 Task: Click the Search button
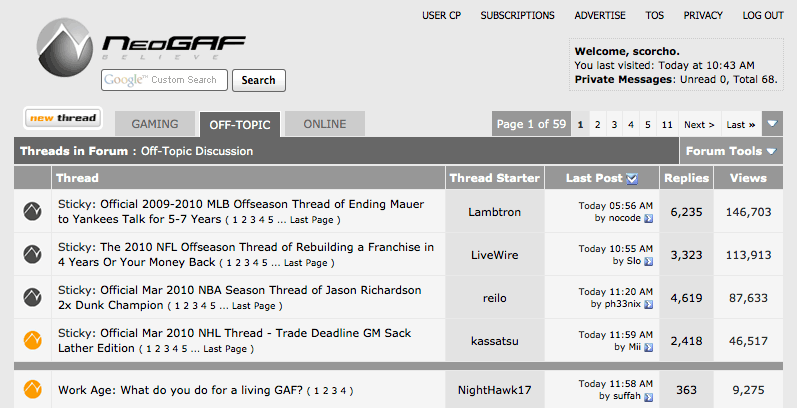[x=259, y=80]
